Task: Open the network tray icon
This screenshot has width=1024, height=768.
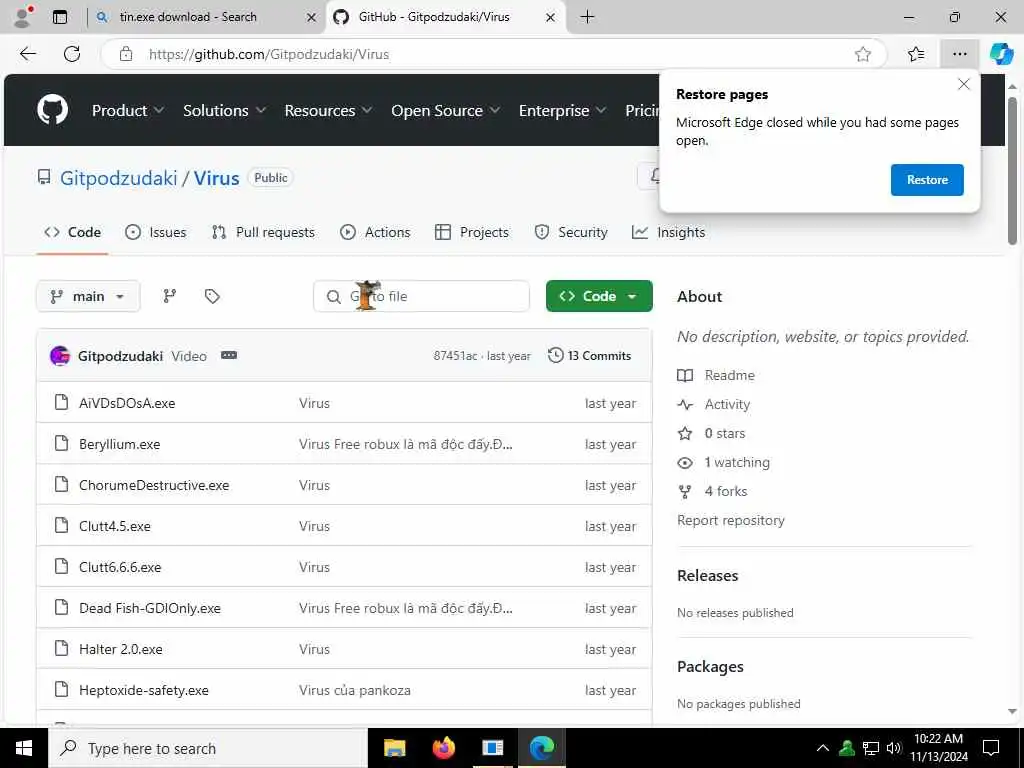Action: (871, 748)
